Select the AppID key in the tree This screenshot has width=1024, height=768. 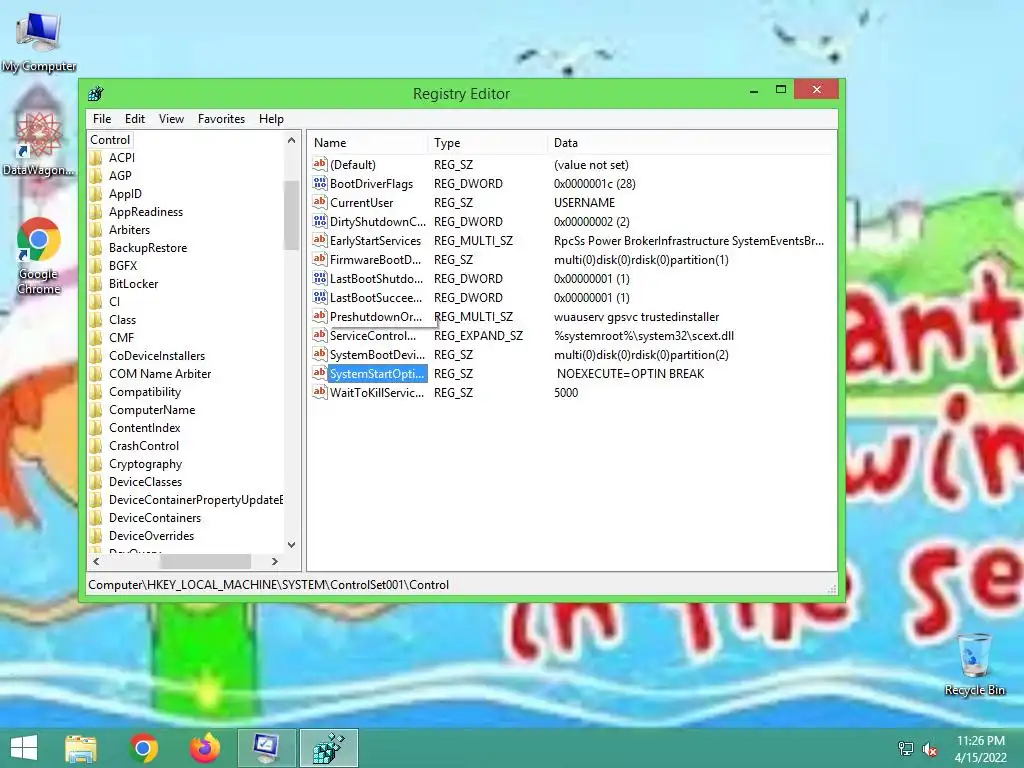point(125,194)
